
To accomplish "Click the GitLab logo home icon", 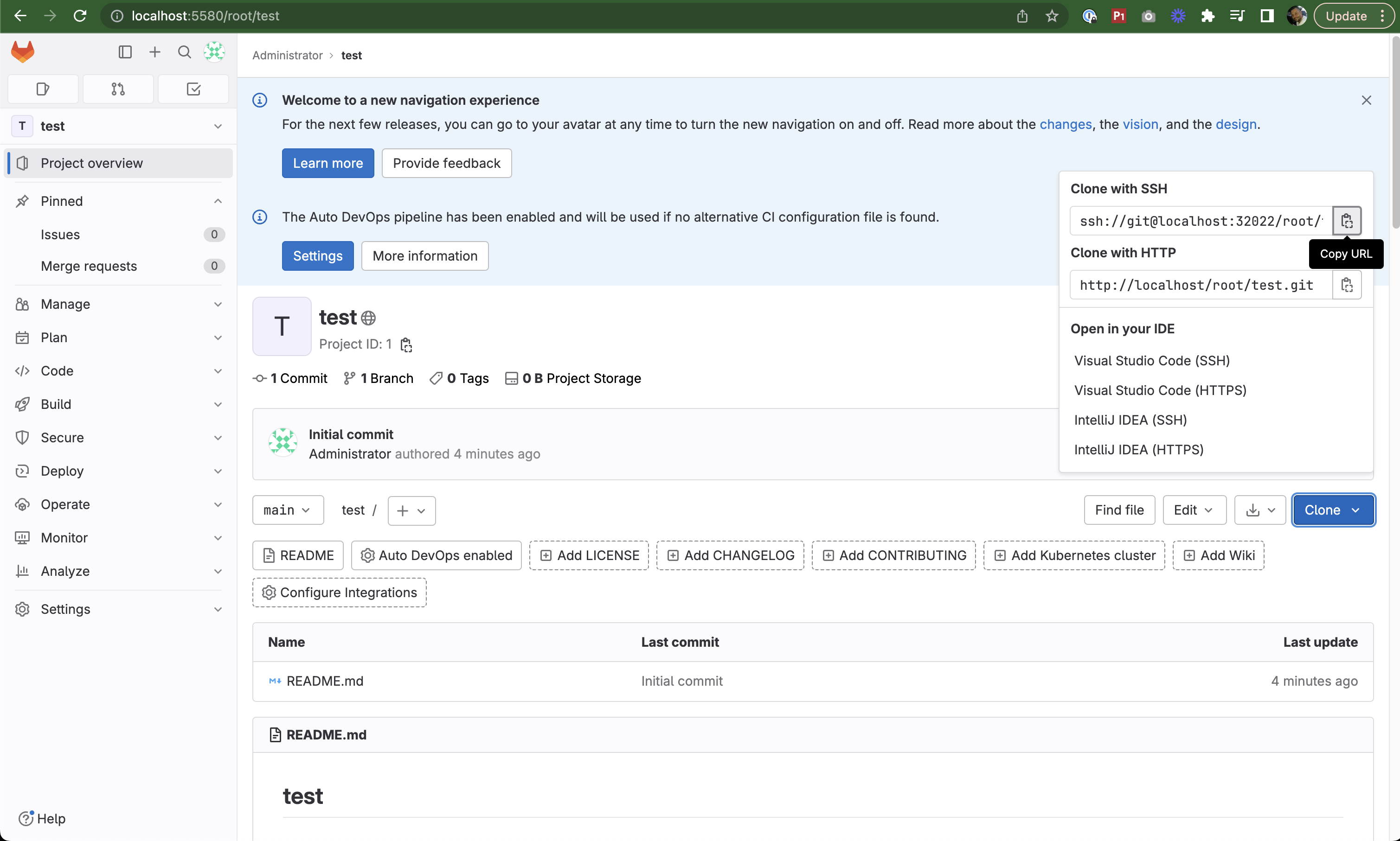I will click(23, 52).
